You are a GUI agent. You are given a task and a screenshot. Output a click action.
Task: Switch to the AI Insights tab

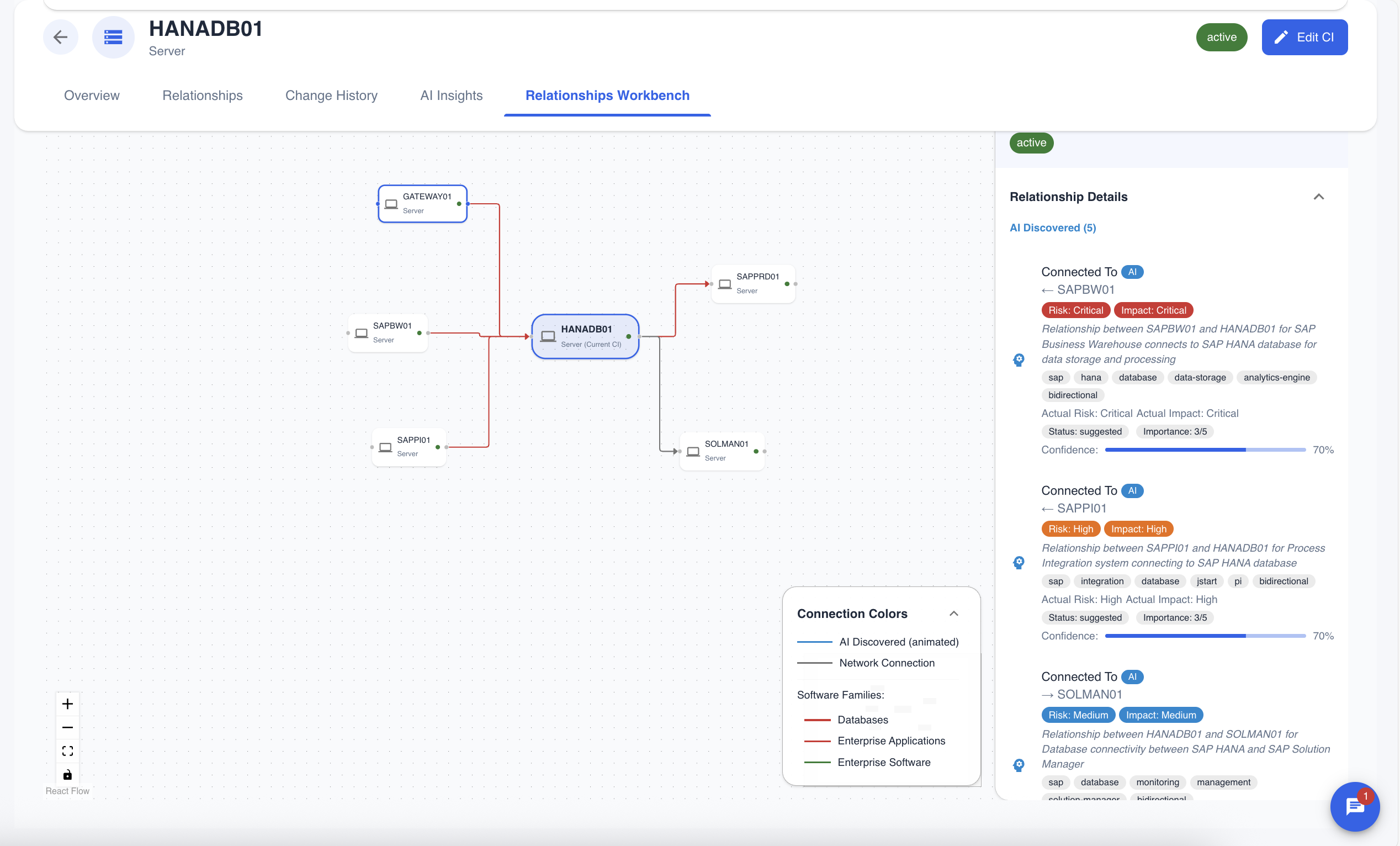450,96
